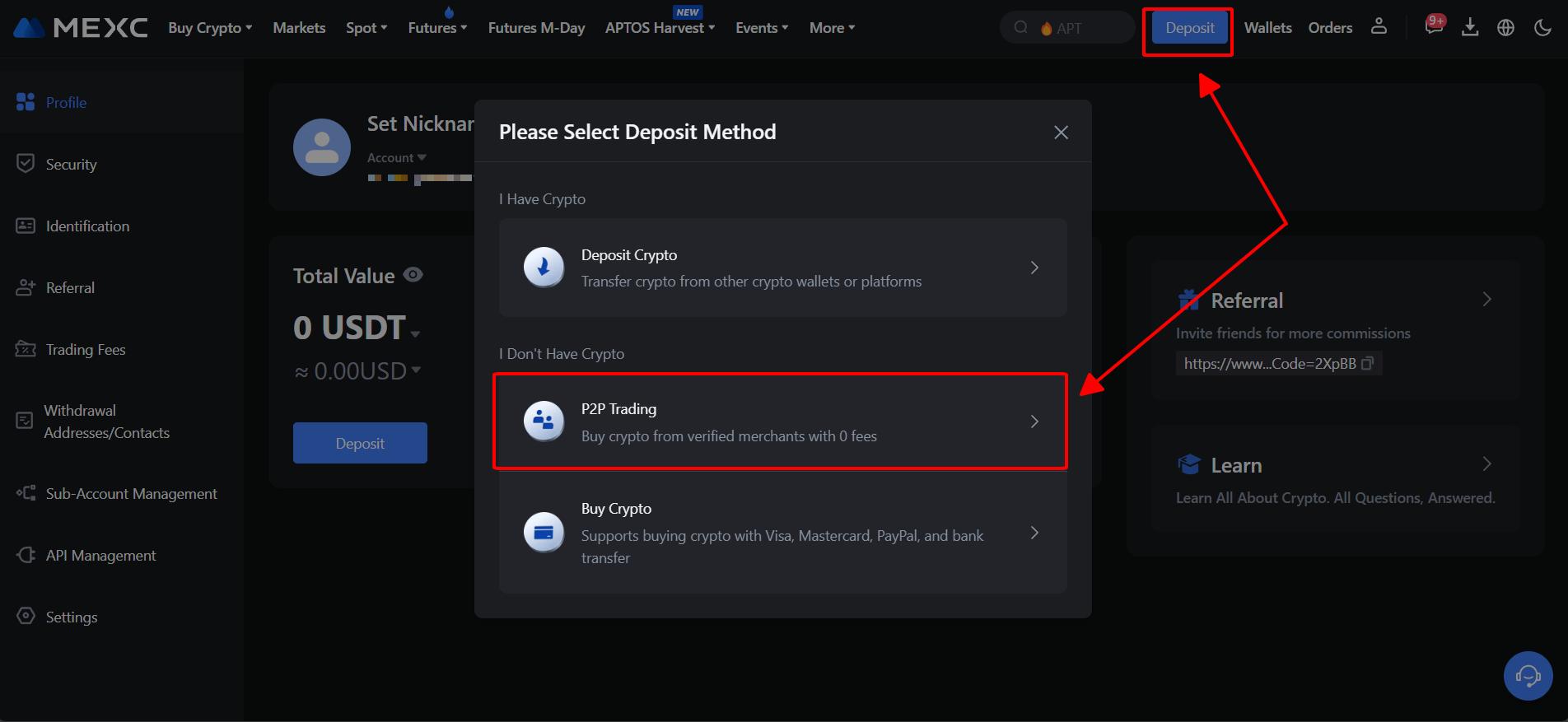This screenshot has width=1568, height=722.
Task: Click the Learn graduation cap icon
Action: (1189, 464)
